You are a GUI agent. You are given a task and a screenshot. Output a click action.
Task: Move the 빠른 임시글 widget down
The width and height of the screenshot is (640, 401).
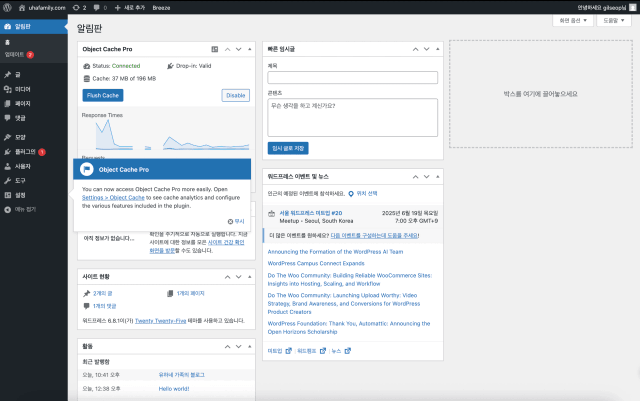coord(427,49)
